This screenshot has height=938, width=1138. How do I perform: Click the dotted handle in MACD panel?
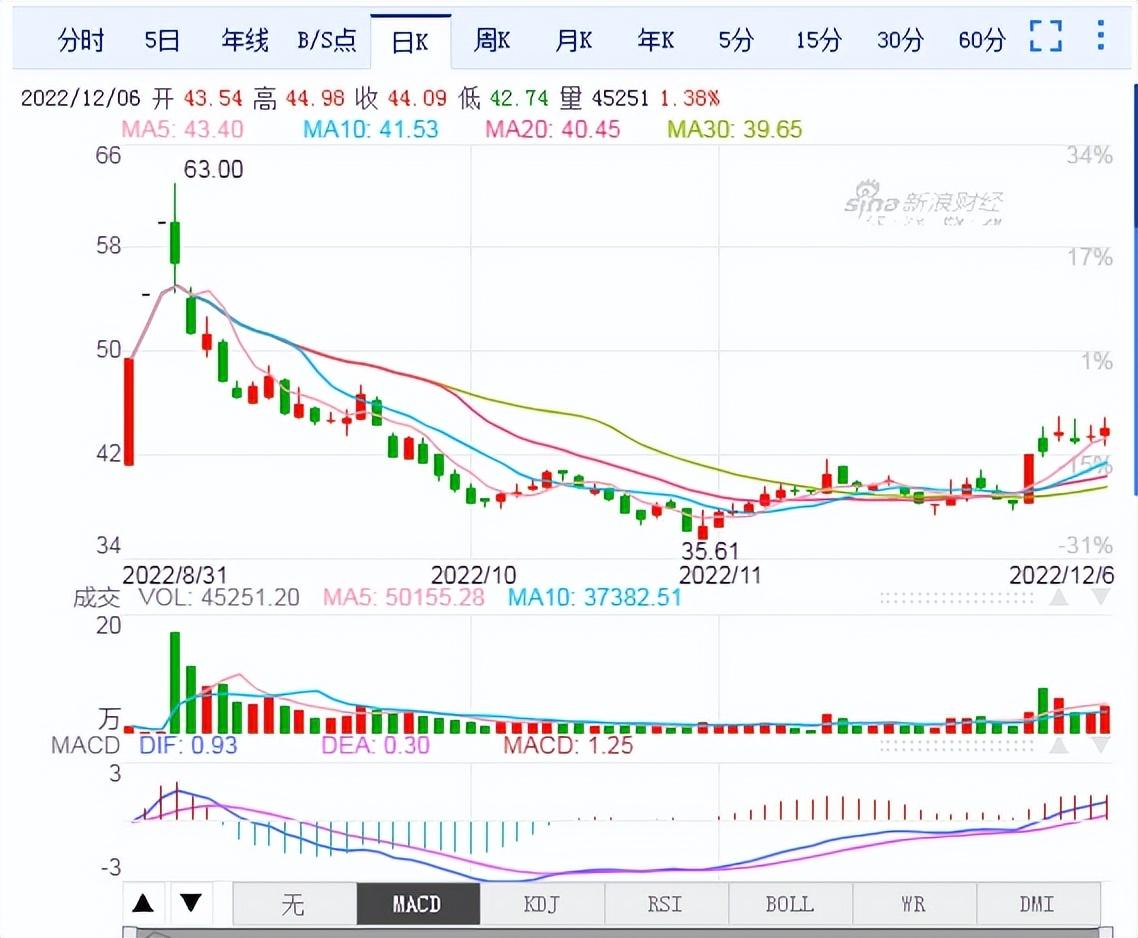(x=956, y=746)
